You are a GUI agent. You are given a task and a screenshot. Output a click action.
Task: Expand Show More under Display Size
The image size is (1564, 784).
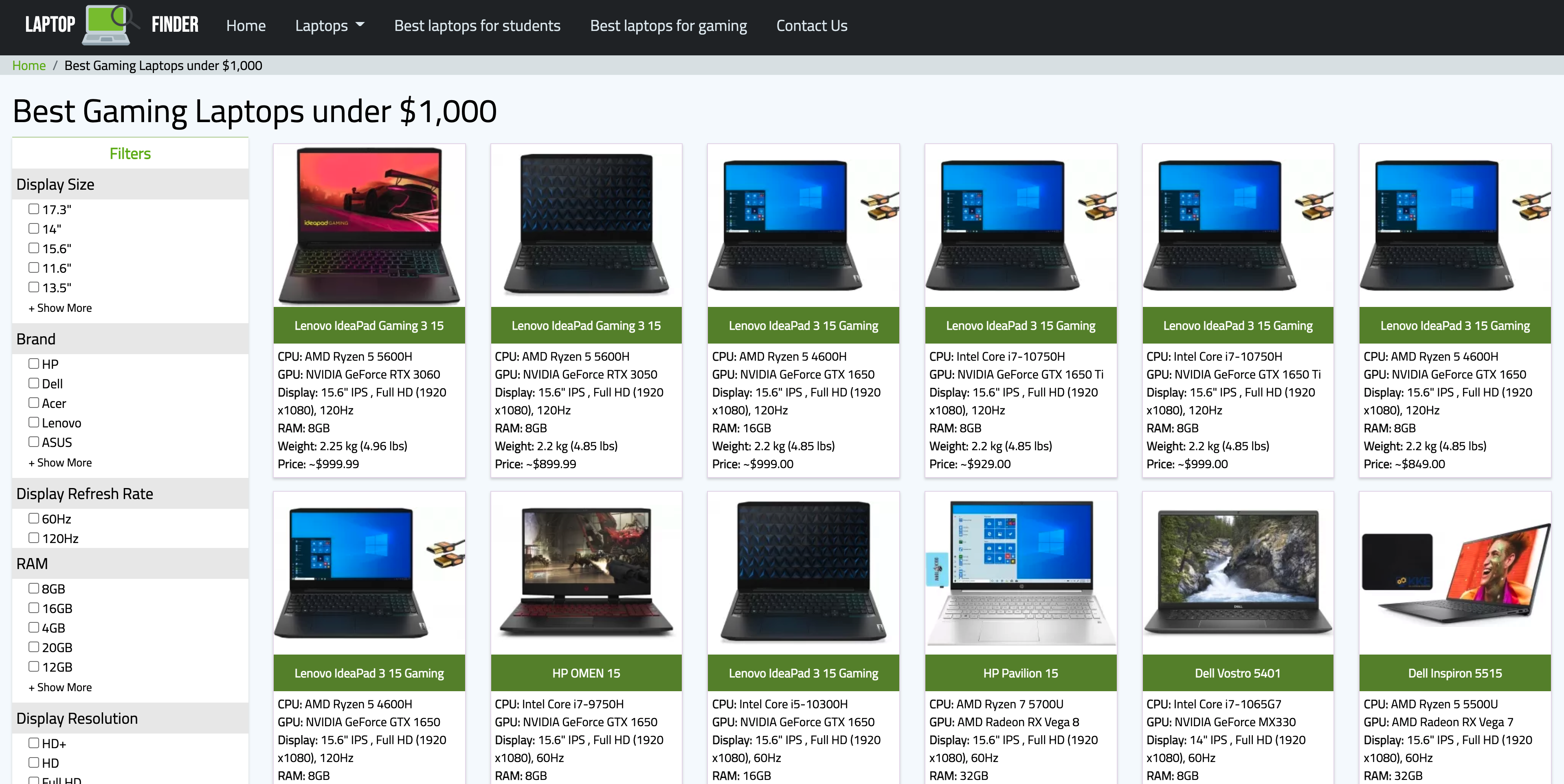(x=60, y=308)
